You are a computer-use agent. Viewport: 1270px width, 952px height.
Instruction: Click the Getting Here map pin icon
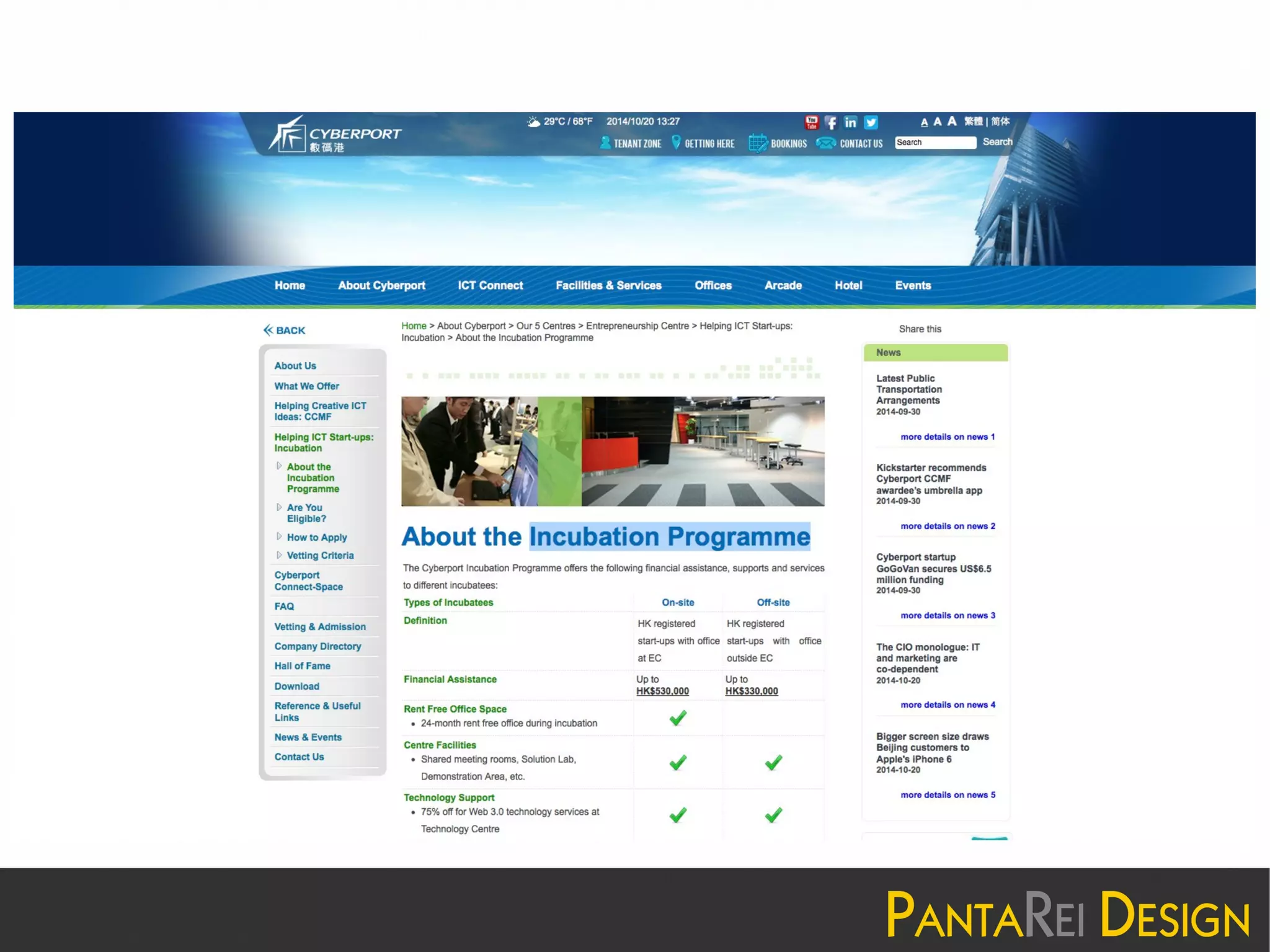[676, 143]
